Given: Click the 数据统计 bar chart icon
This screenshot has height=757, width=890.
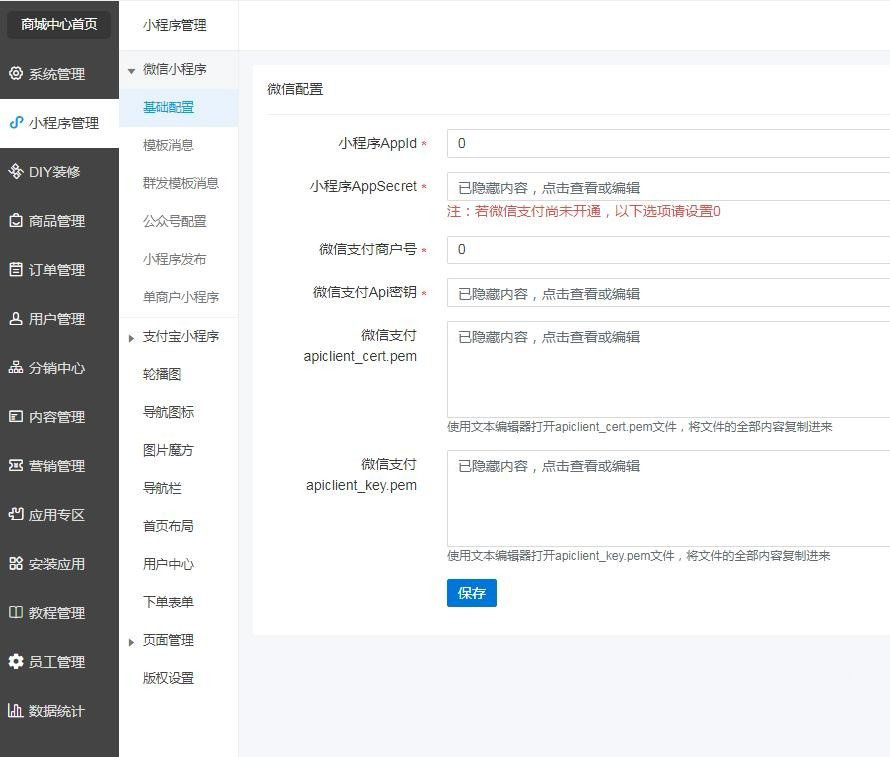Looking at the screenshot, I should point(15,711).
